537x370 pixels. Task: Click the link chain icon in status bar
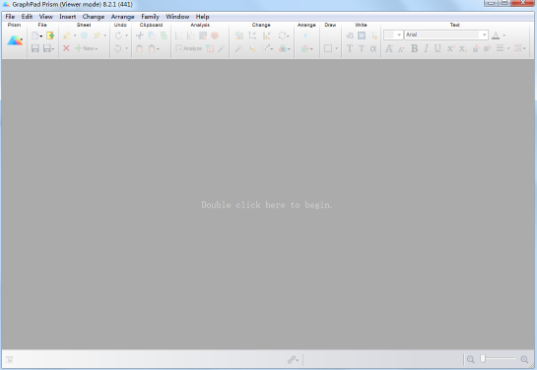pyautogui.click(x=292, y=359)
